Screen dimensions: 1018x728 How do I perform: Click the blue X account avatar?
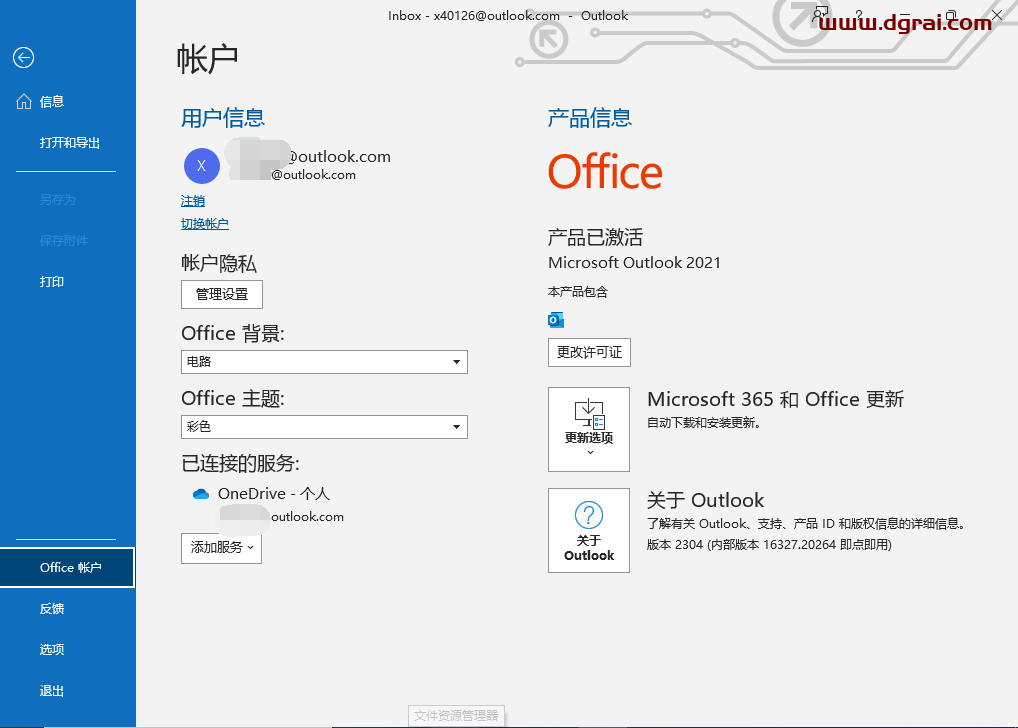201,166
